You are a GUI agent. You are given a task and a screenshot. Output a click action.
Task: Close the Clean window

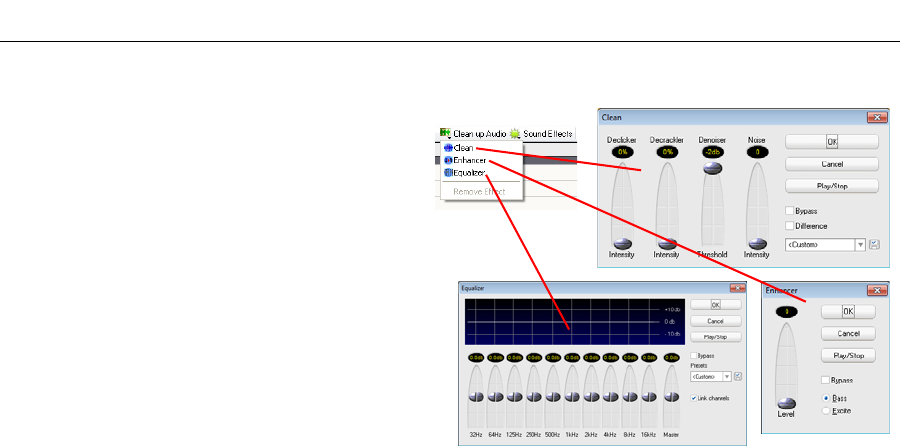pyautogui.click(x=877, y=118)
